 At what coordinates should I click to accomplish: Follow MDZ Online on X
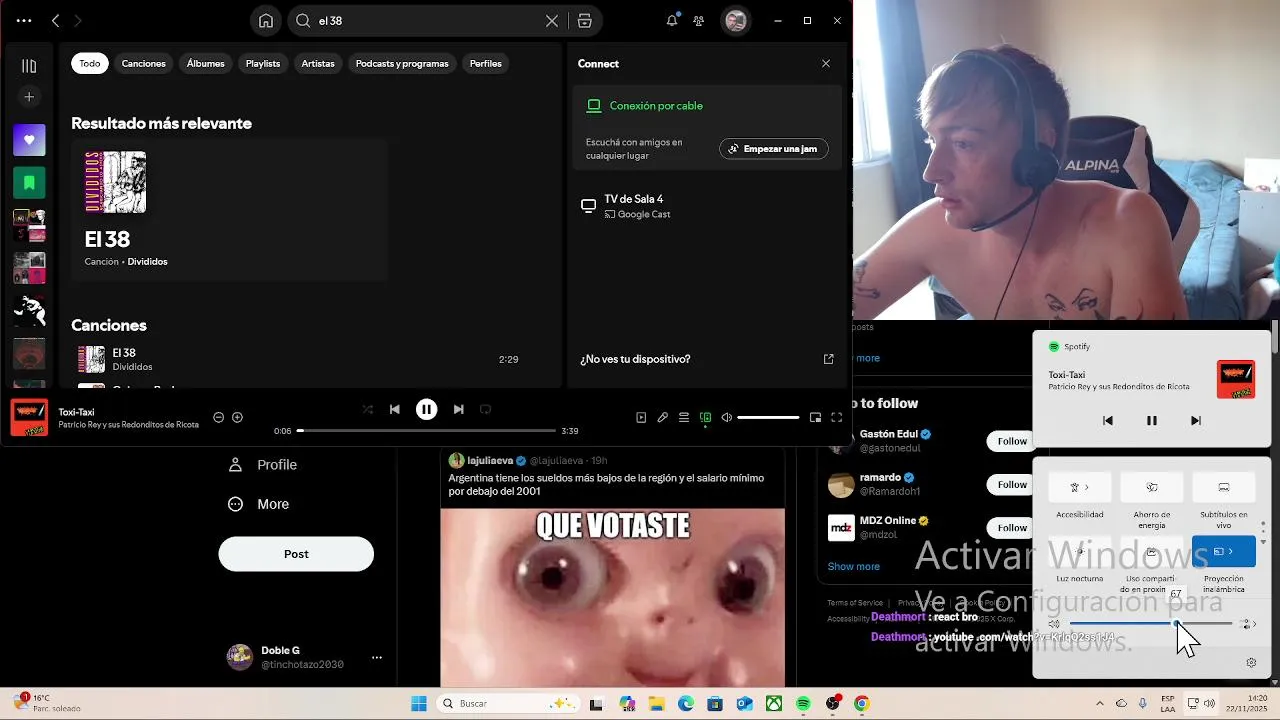pos(1011,527)
